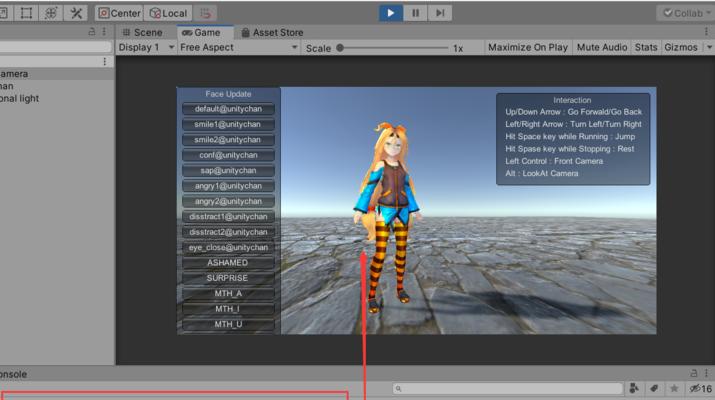Click the MTH_I mouth button

coord(228,309)
